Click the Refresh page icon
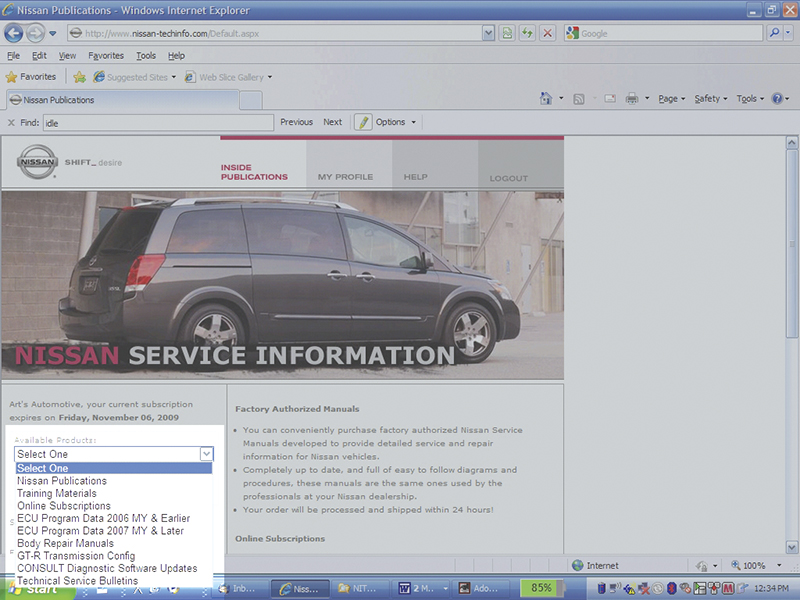The image size is (800, 600). (527, 34)
